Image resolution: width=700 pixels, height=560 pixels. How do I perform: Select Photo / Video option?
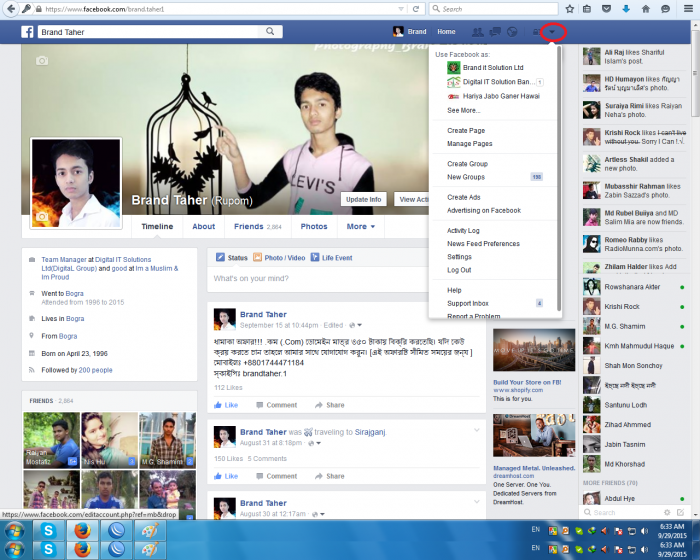click(x=279, y=258)
